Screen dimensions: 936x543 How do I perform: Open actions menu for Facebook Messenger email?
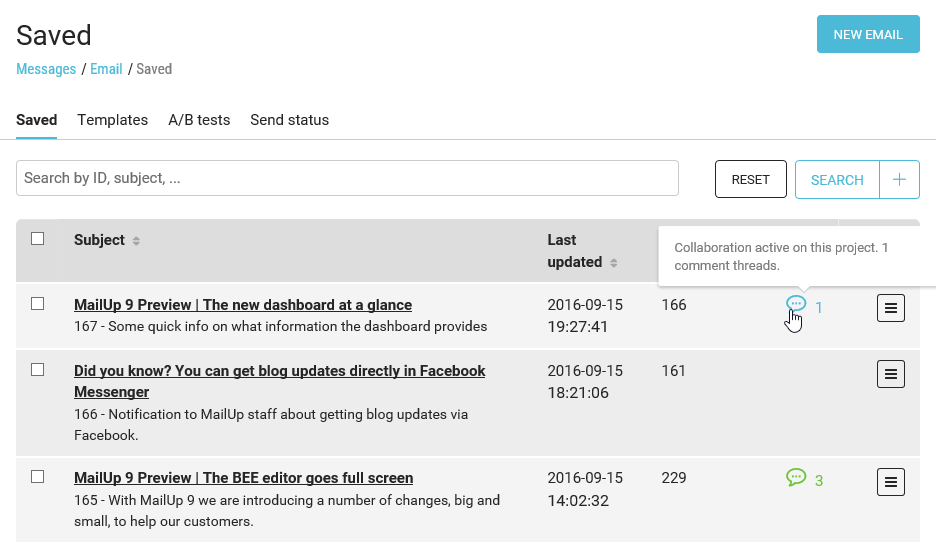click(891, 374)
